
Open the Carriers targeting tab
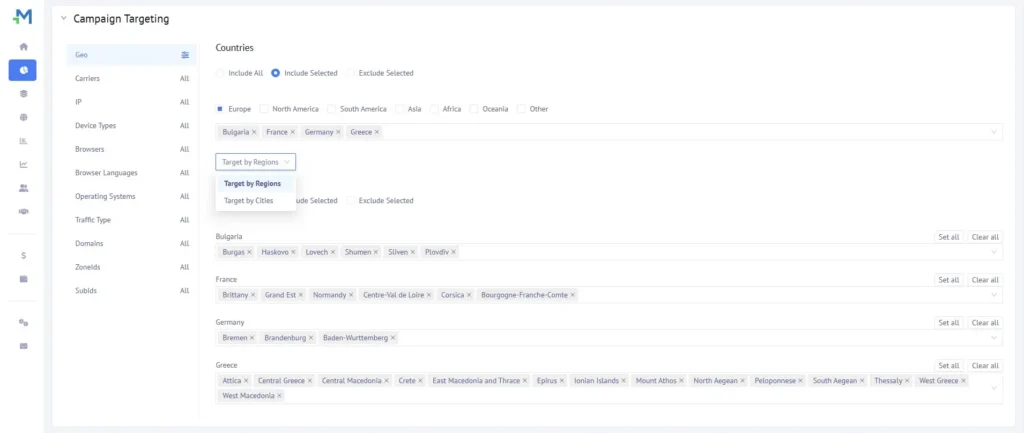coord(131,78)
